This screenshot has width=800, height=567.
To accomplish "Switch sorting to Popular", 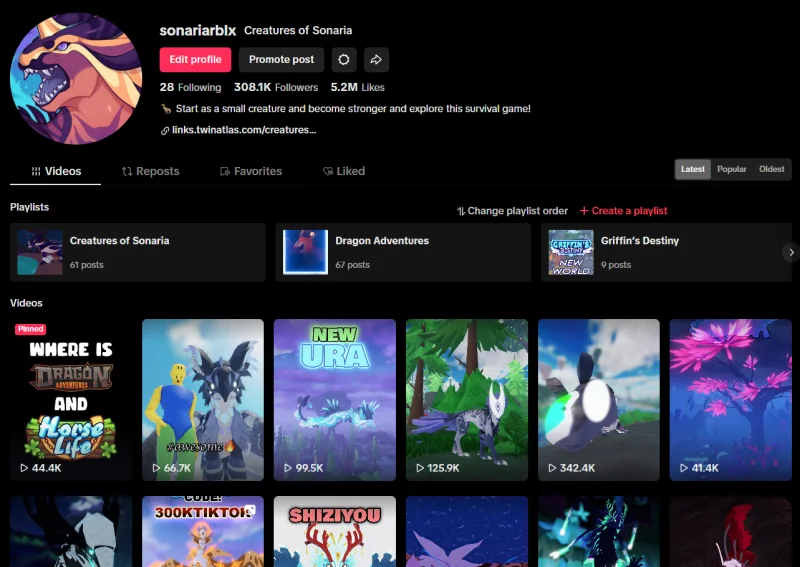I will click(x=732, y=169).
